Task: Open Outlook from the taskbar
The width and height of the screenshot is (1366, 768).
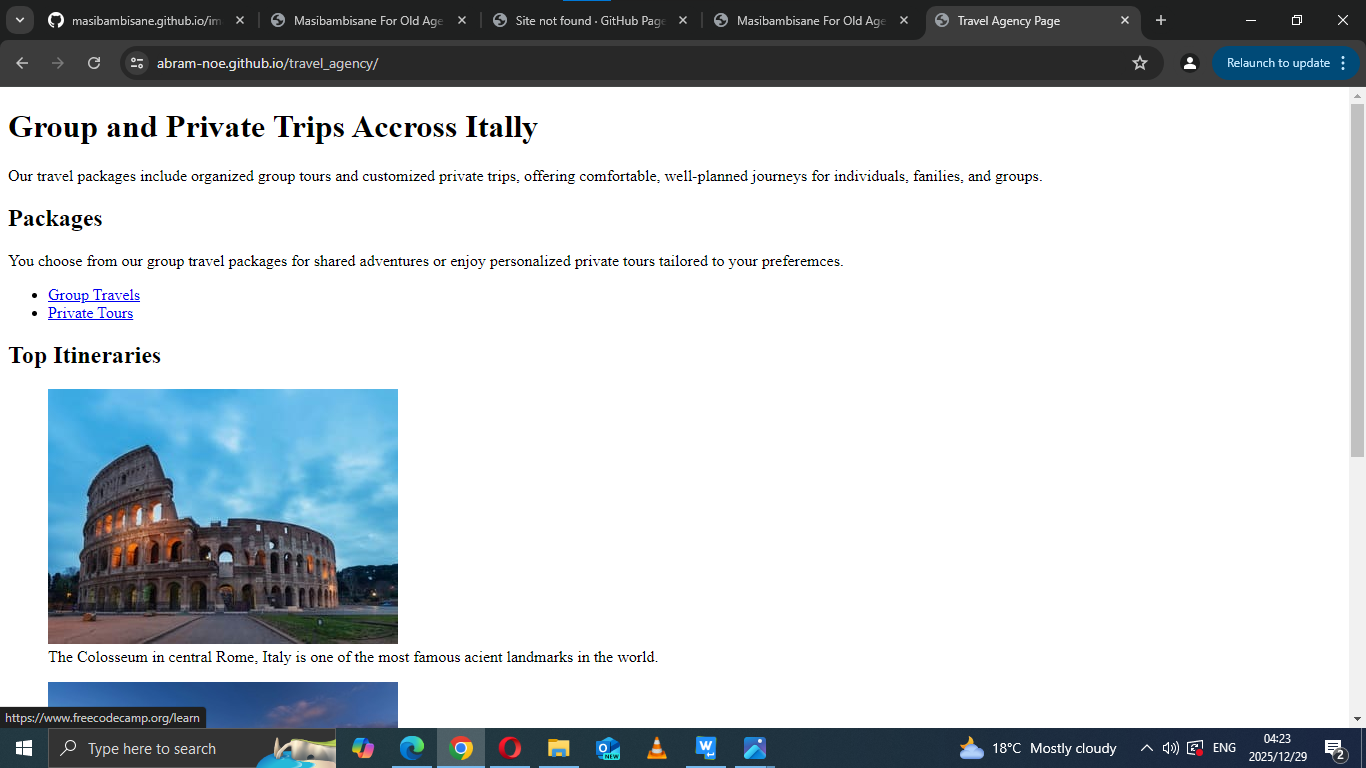Action: click(608, 748)
